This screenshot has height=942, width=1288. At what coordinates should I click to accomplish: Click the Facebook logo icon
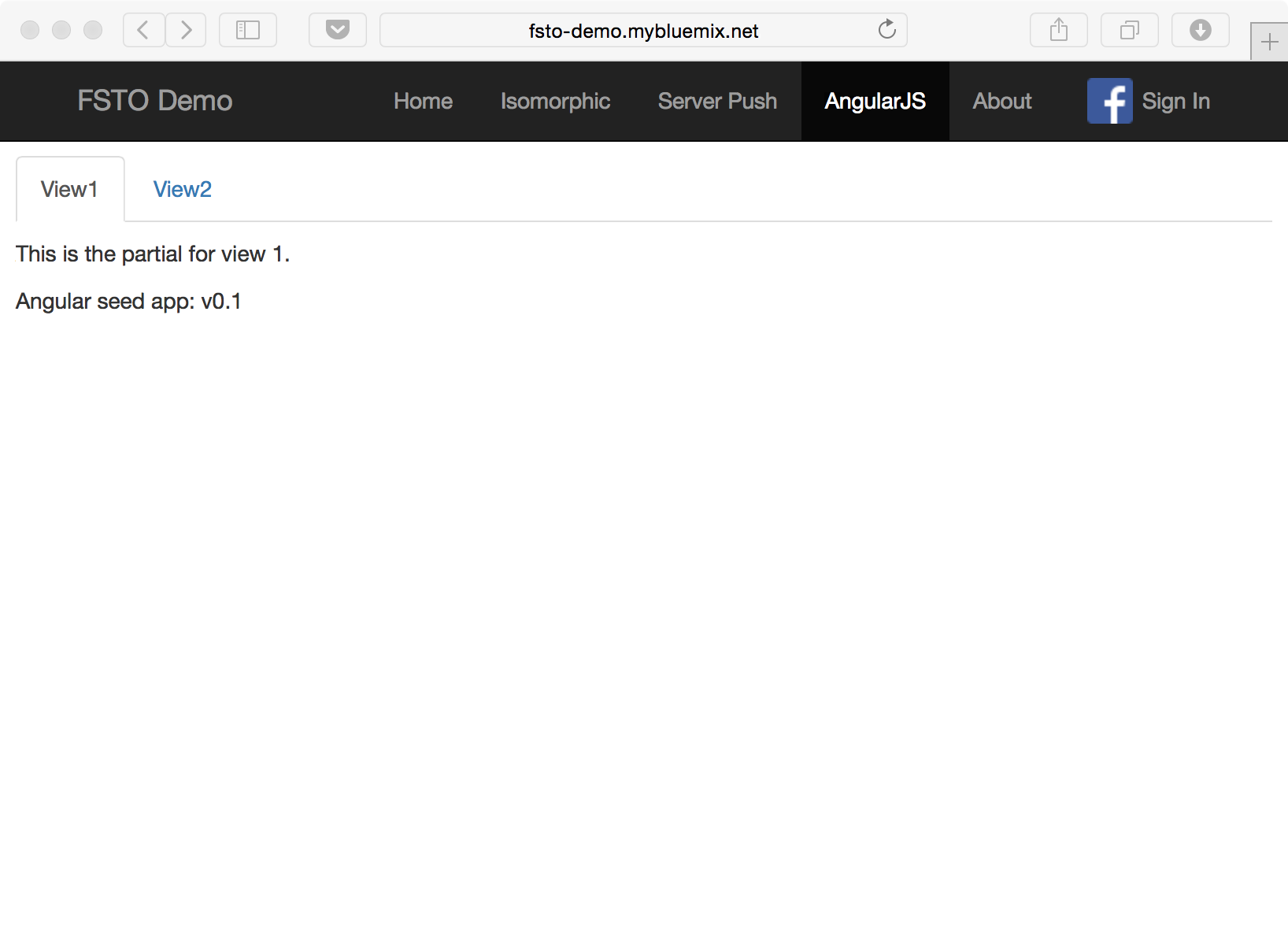tap(1109, 101)
